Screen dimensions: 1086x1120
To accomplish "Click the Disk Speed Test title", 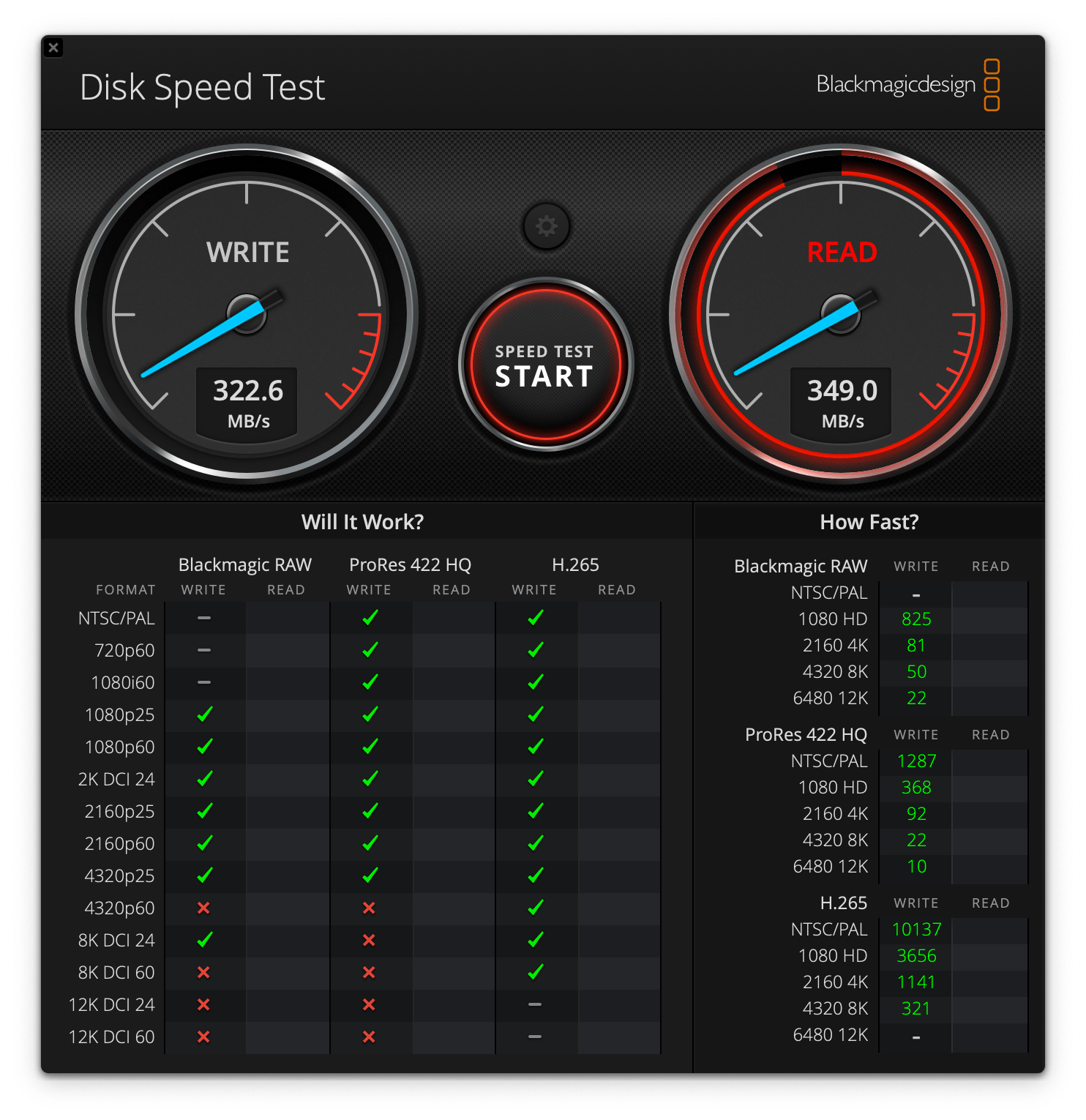I will (x=202, y=87).
